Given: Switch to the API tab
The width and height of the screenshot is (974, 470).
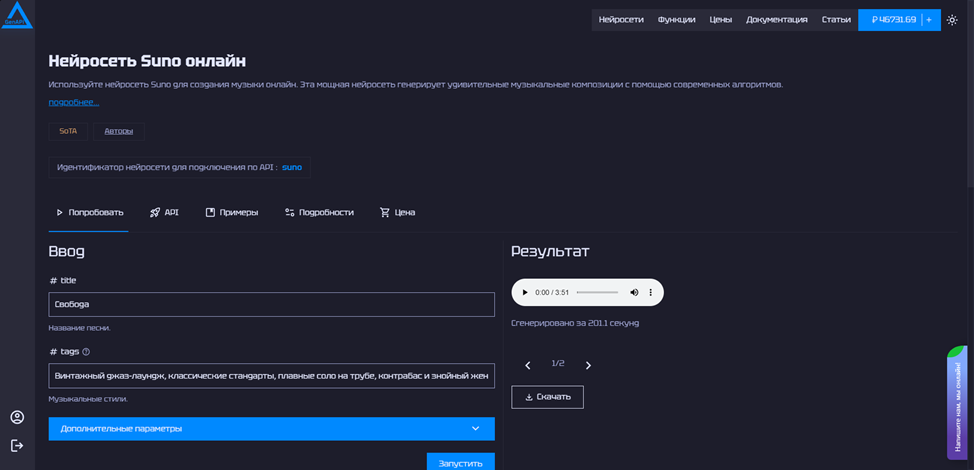Looking at the screenshot, I should tap(164, 212).
